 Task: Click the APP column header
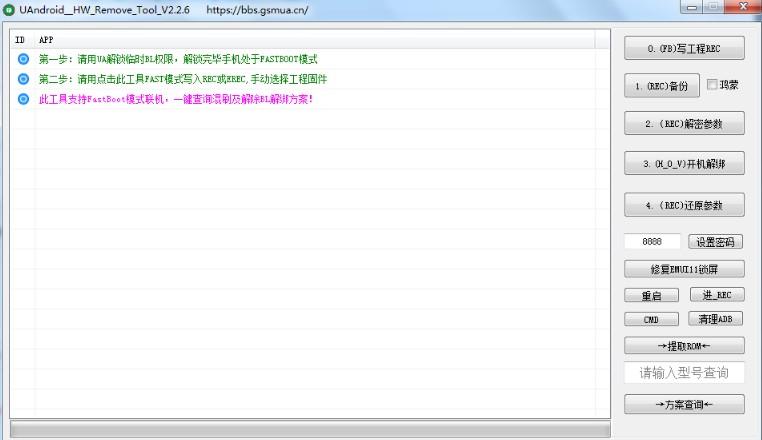(46, 39)
